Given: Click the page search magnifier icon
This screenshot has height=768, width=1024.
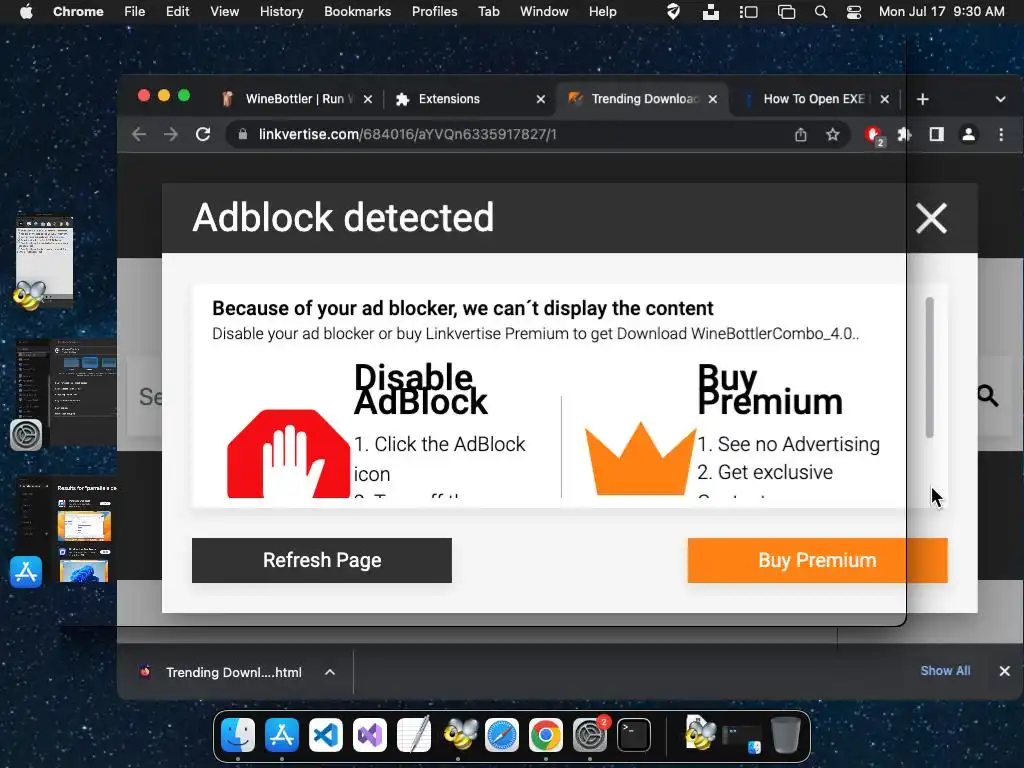Looking at the screenshot, I should [x=987, y=395].
